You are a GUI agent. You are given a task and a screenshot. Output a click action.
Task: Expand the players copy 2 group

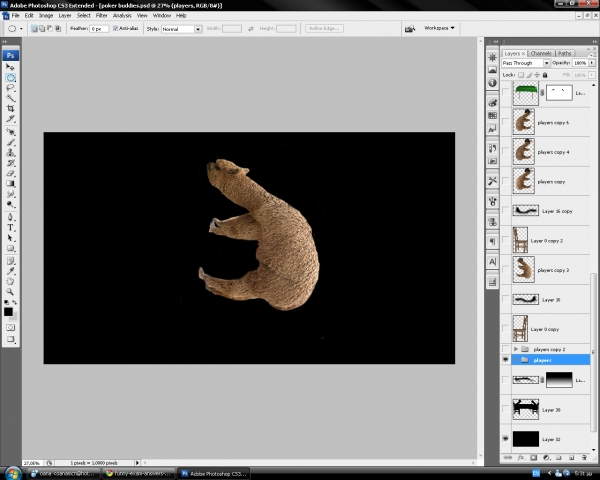coord(516,349)
